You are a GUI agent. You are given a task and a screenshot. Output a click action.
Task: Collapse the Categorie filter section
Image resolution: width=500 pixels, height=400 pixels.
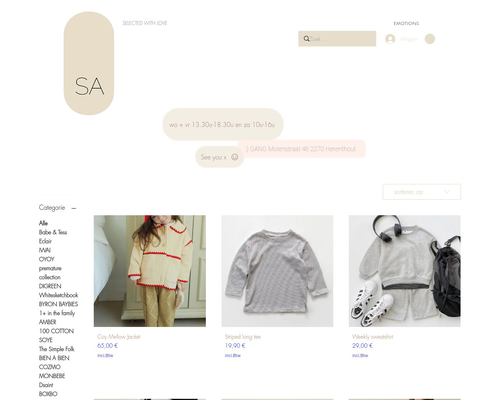74,208
